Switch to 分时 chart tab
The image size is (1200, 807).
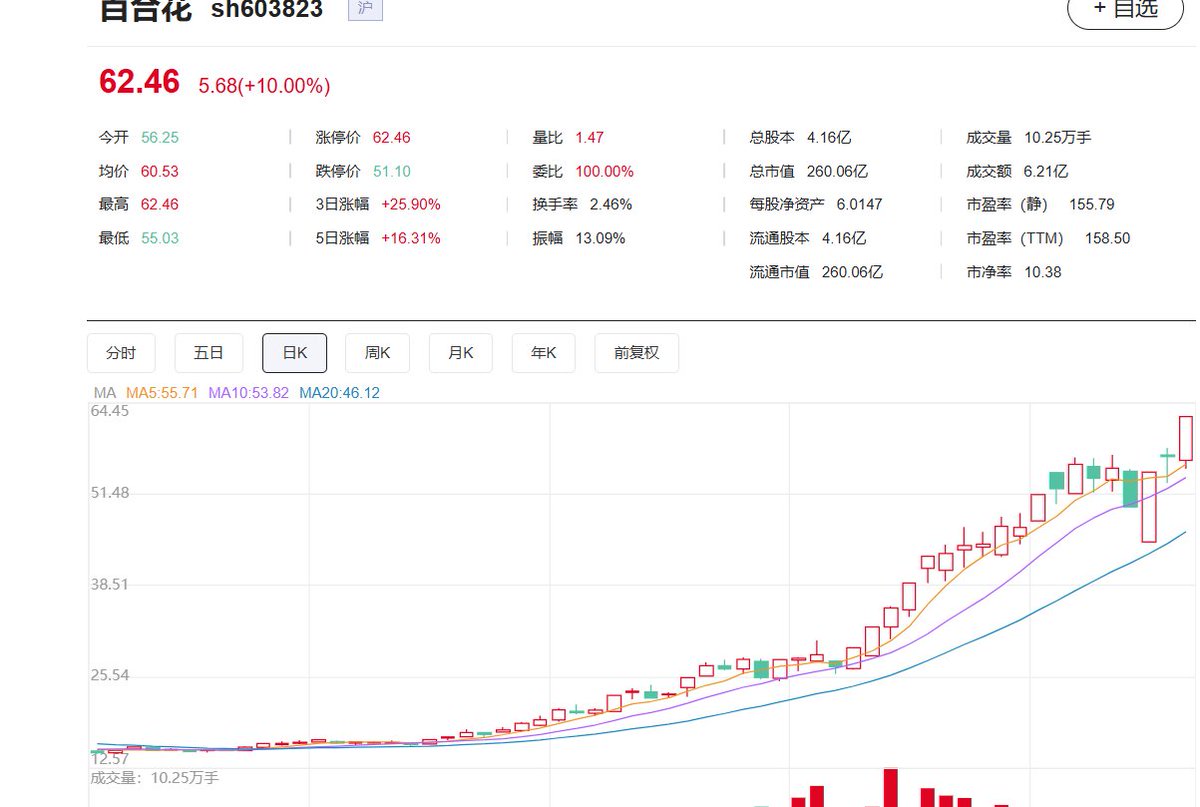point(121,353)
